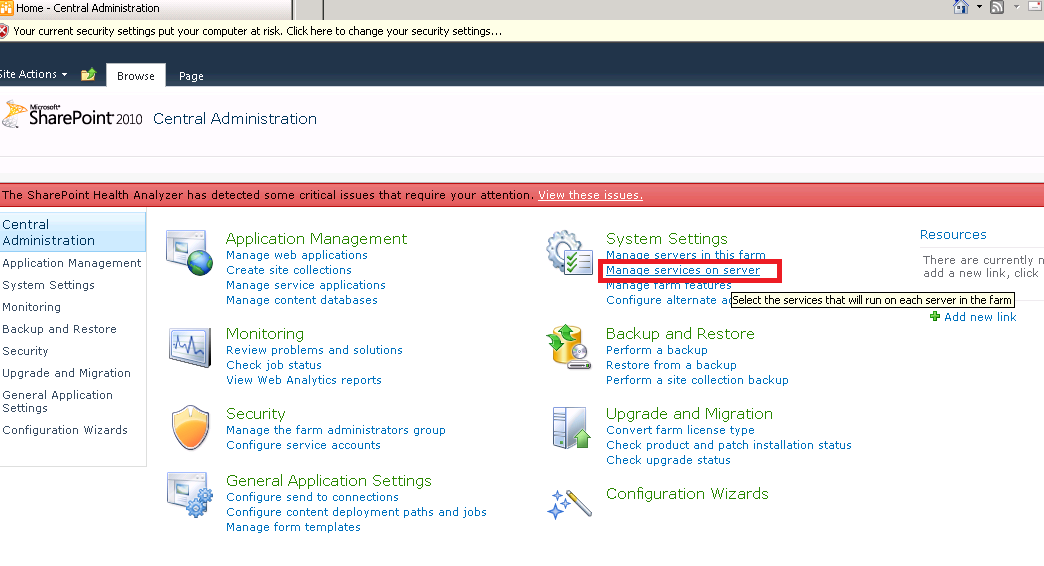Switch to the Browse ribbon tab

point(136,76)
